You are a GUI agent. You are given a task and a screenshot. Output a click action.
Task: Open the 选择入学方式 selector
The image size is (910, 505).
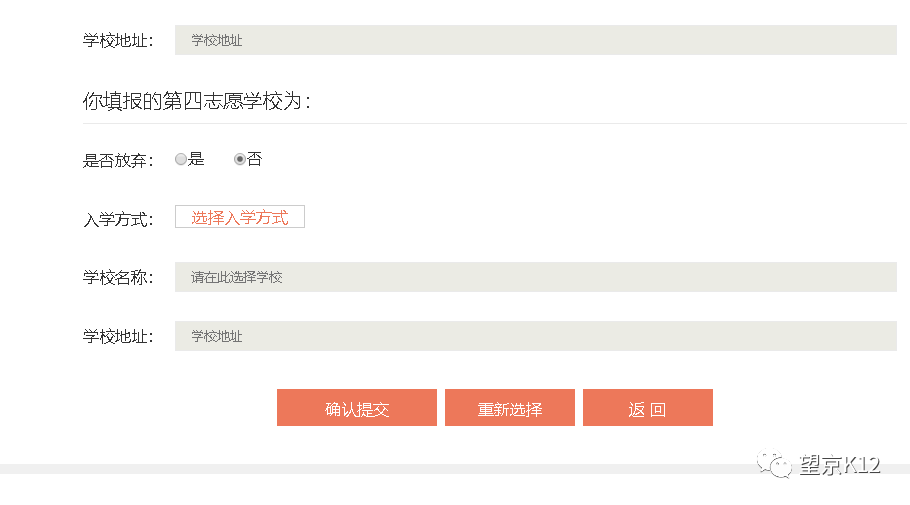tap(240, 217)
